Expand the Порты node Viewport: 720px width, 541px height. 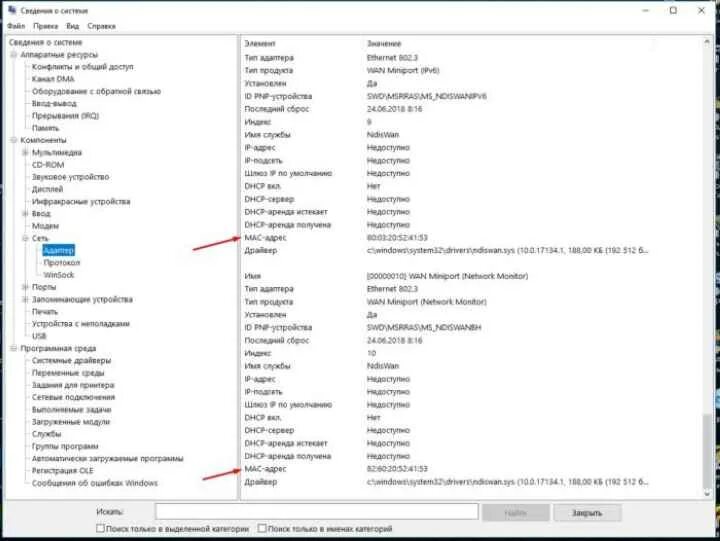tap(26, 287)
